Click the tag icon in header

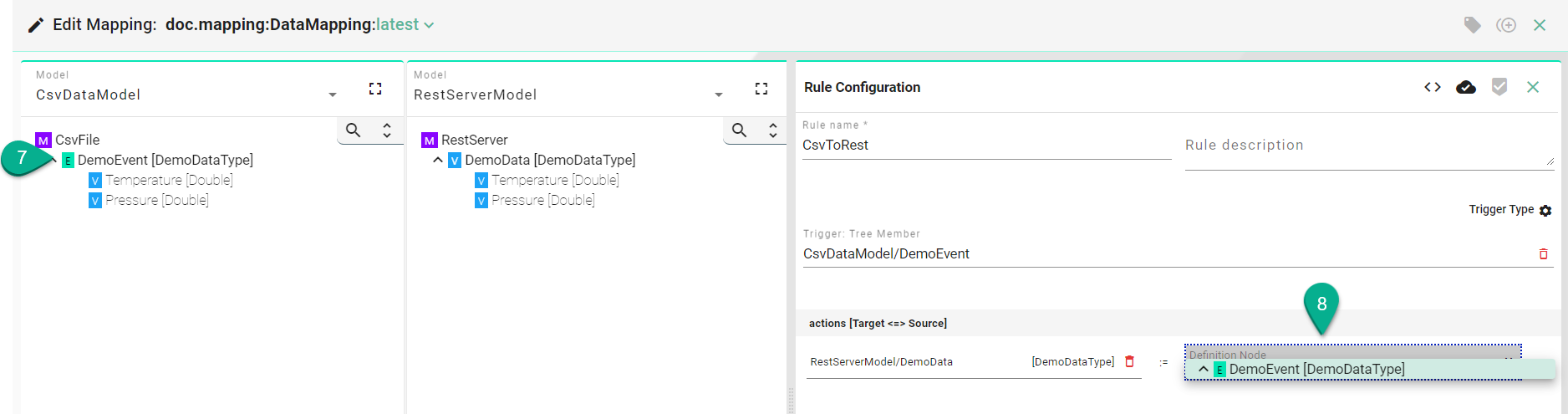1472,25
